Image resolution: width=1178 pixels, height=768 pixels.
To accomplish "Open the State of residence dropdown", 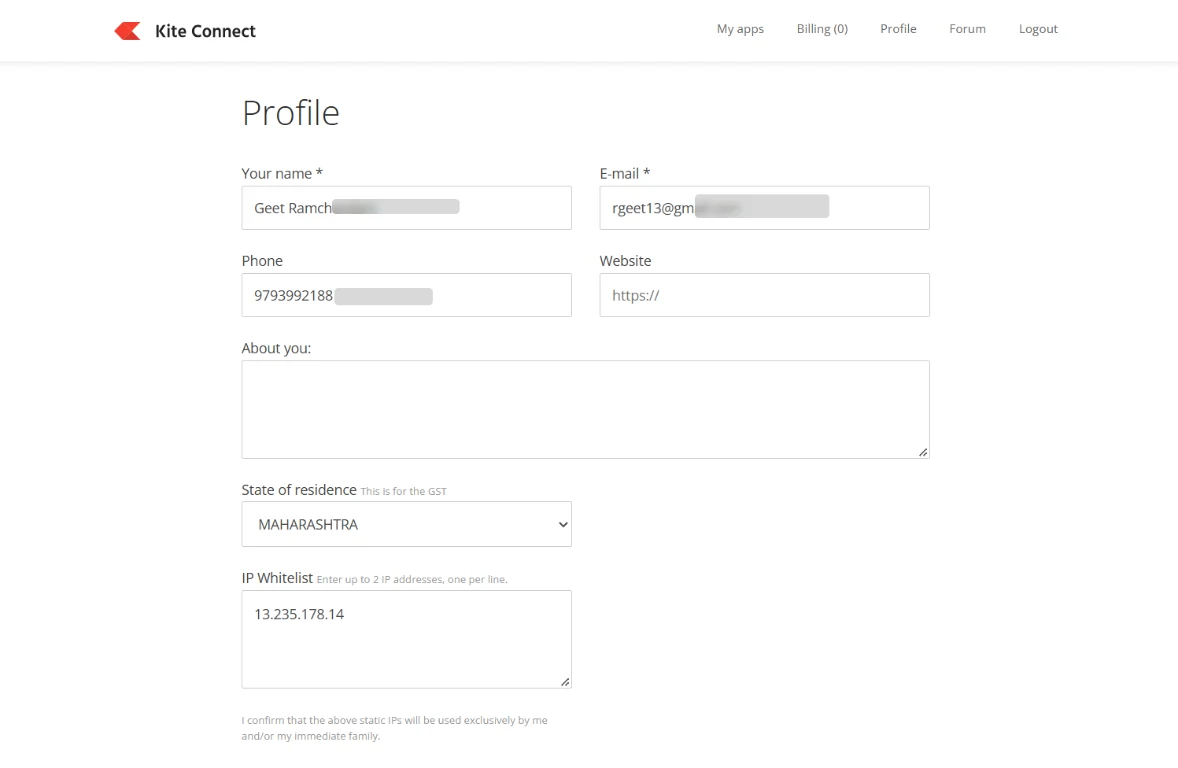I will tap(406, 524).
